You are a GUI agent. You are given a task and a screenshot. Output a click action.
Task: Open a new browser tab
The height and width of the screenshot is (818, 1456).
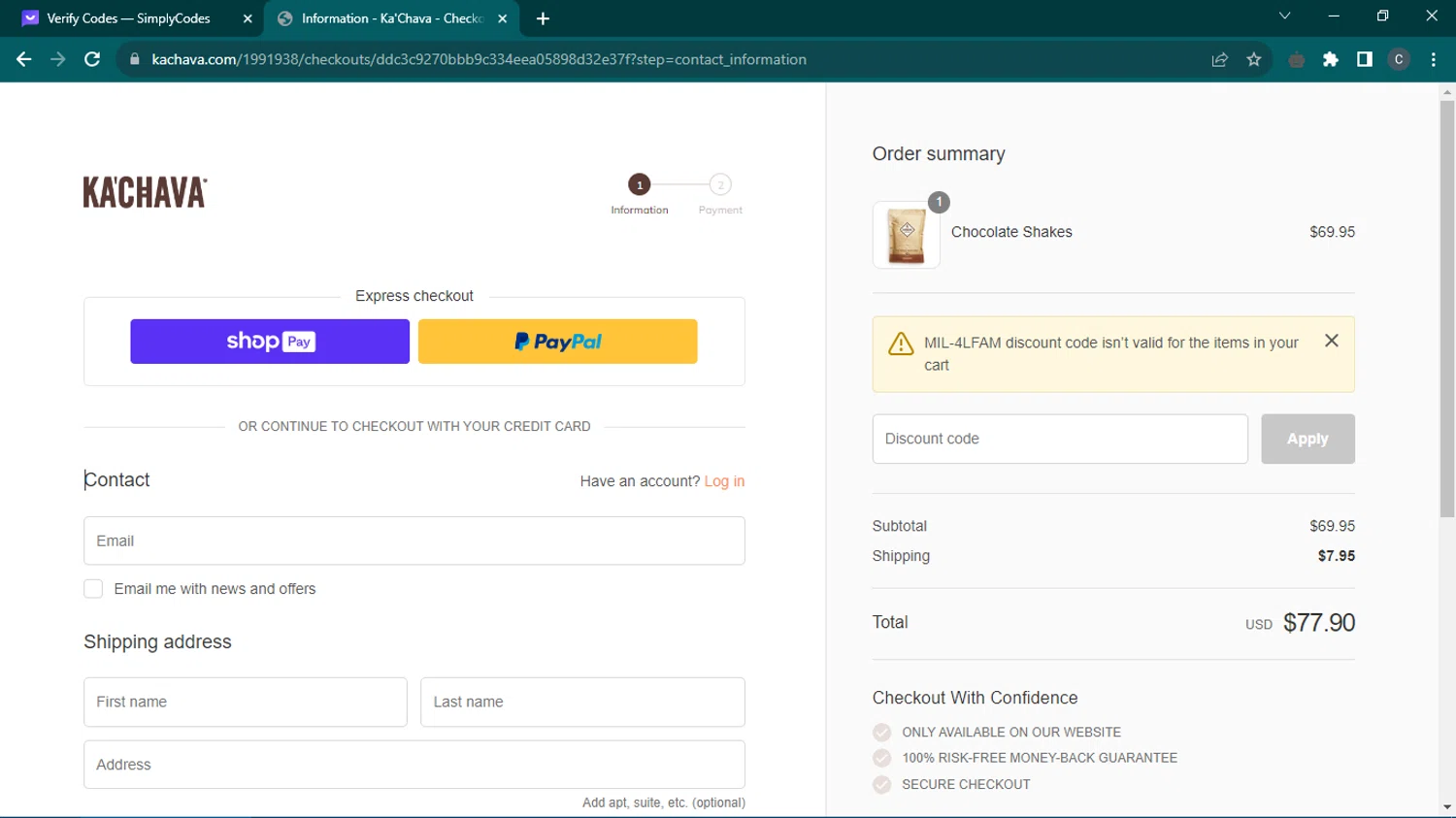tap(543, 18)
